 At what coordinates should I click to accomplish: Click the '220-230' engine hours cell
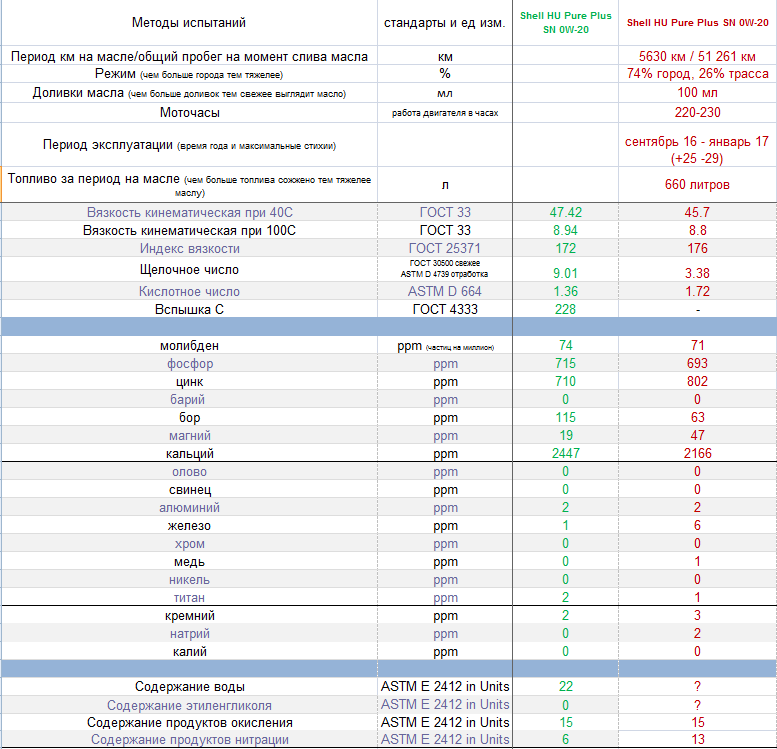[697, 113]
